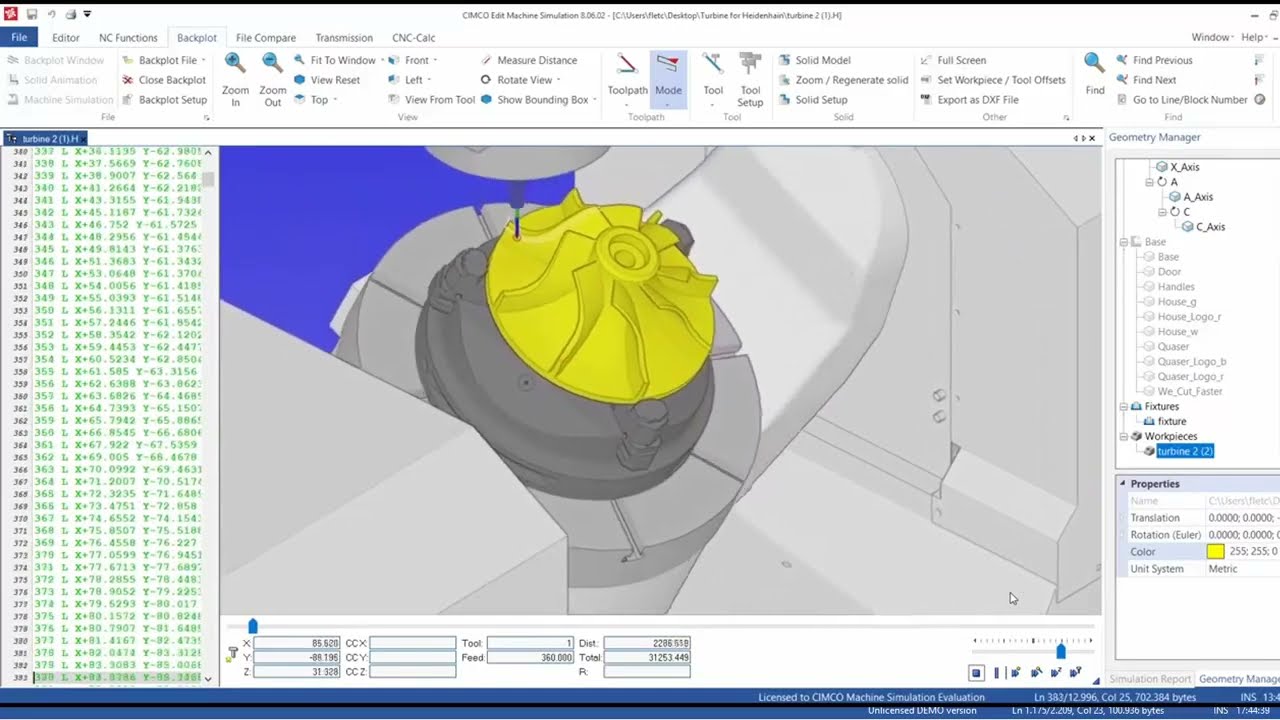Screen dimensions: 1280x720
Task: Open Backplot Setup
Action: point(164,100)
